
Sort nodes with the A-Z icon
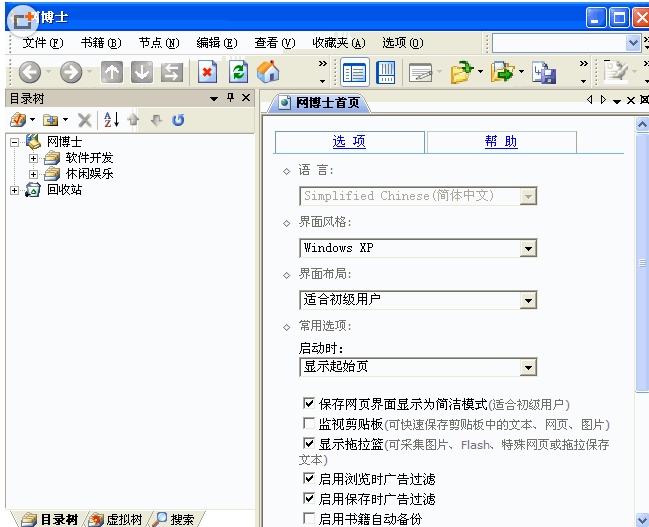tap(112, 120)
